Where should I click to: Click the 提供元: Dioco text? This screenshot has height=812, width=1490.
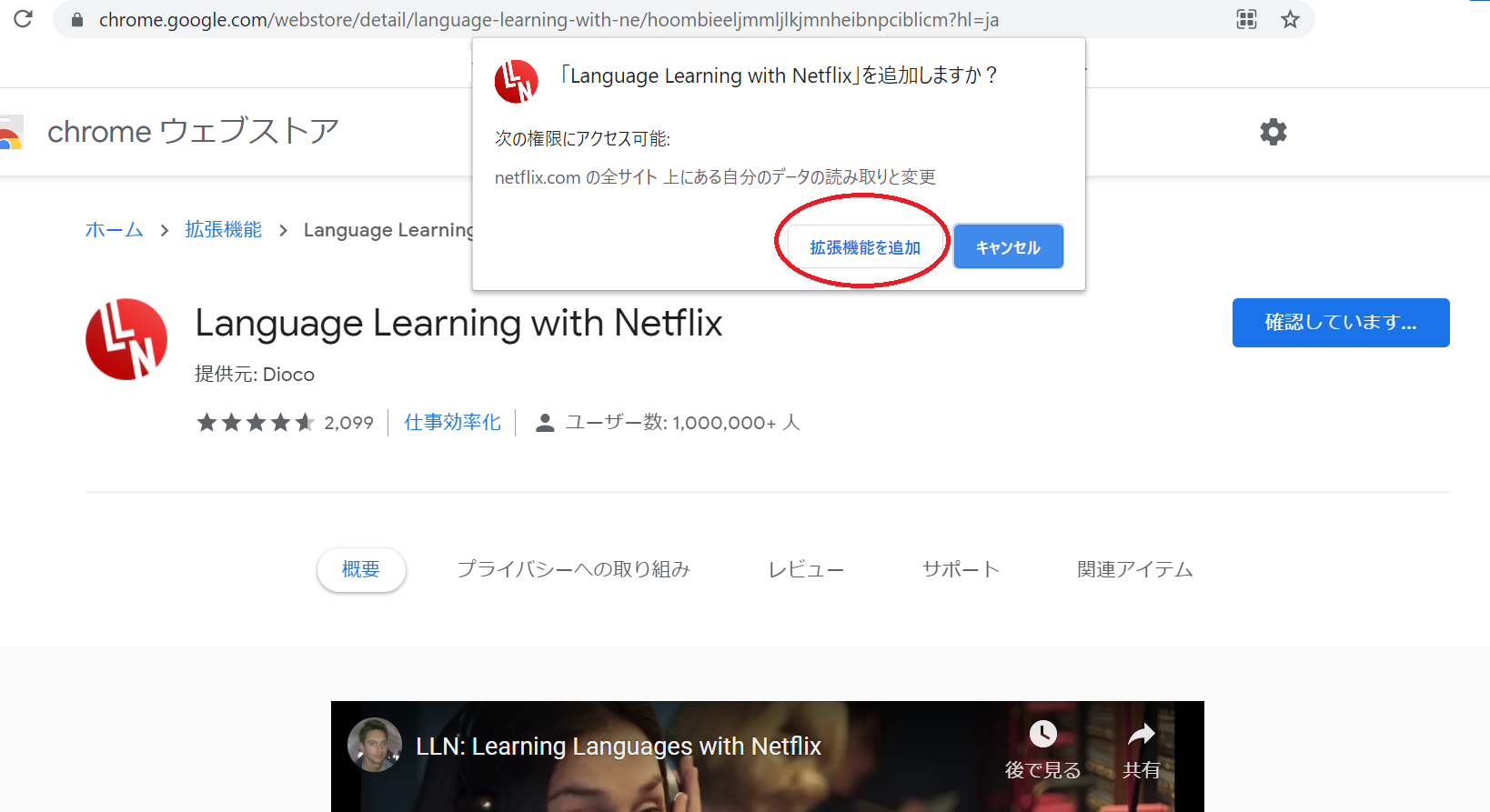[x=255, y=375]
